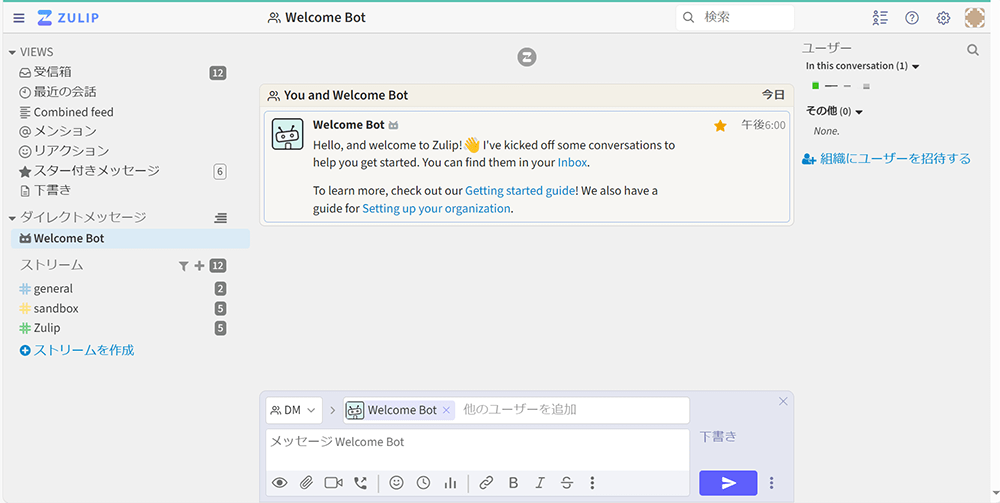Add a voice call link
The height and width of the screenshot is (503, 1000).
360,483
